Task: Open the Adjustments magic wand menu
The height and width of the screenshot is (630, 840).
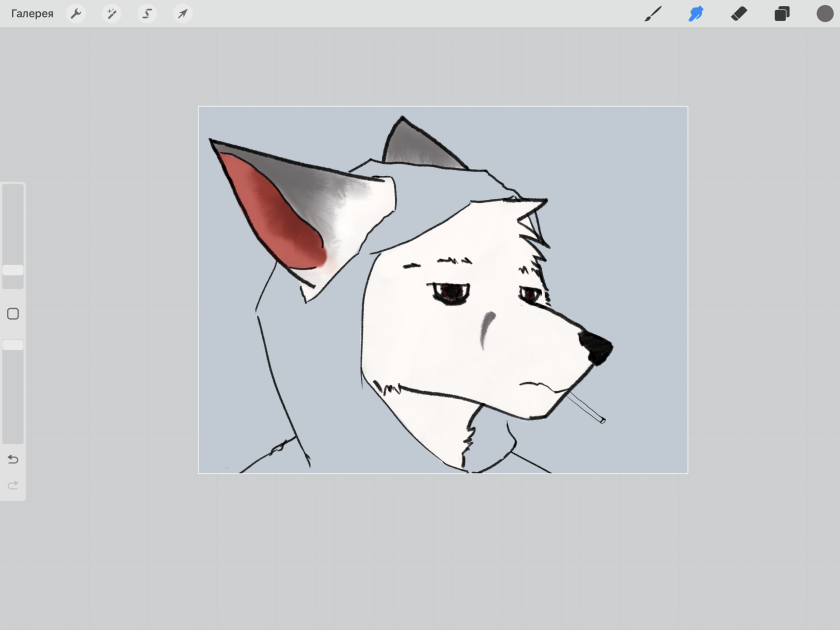Action: [111, 13]
